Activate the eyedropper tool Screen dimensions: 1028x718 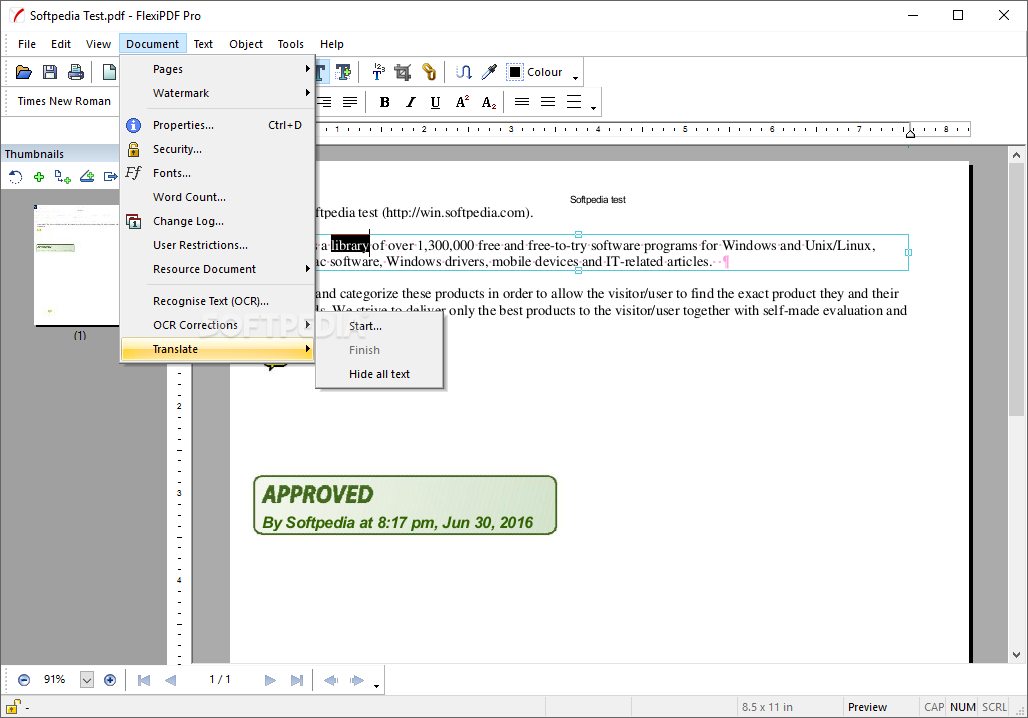tap(489, 72)
